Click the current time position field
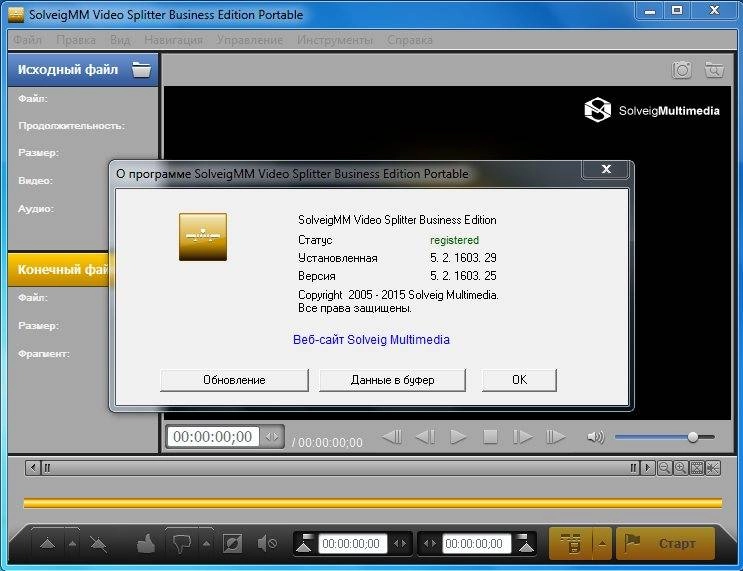Screen dimensions: 743x571 213,436
